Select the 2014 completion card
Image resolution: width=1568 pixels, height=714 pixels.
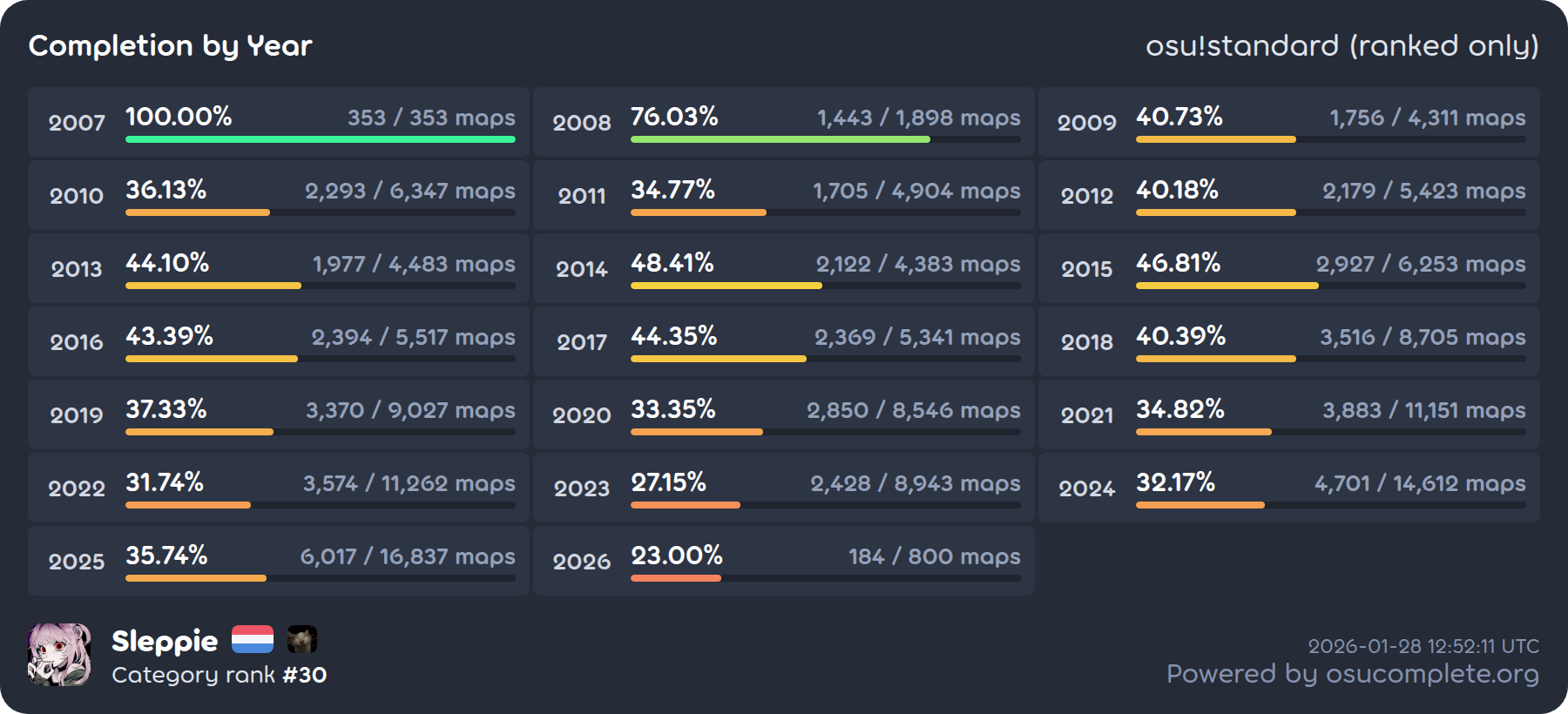783,268
